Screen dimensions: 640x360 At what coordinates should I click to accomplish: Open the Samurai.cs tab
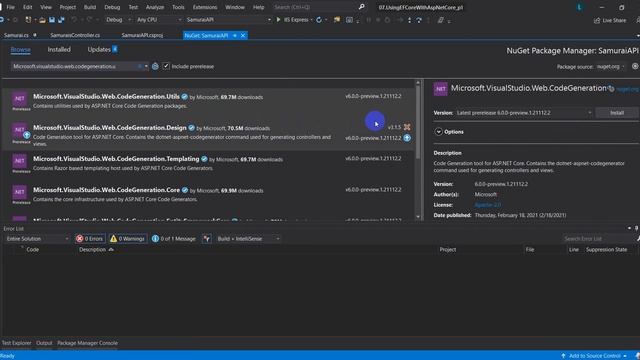pyautogui.click(x=16, y=36)
